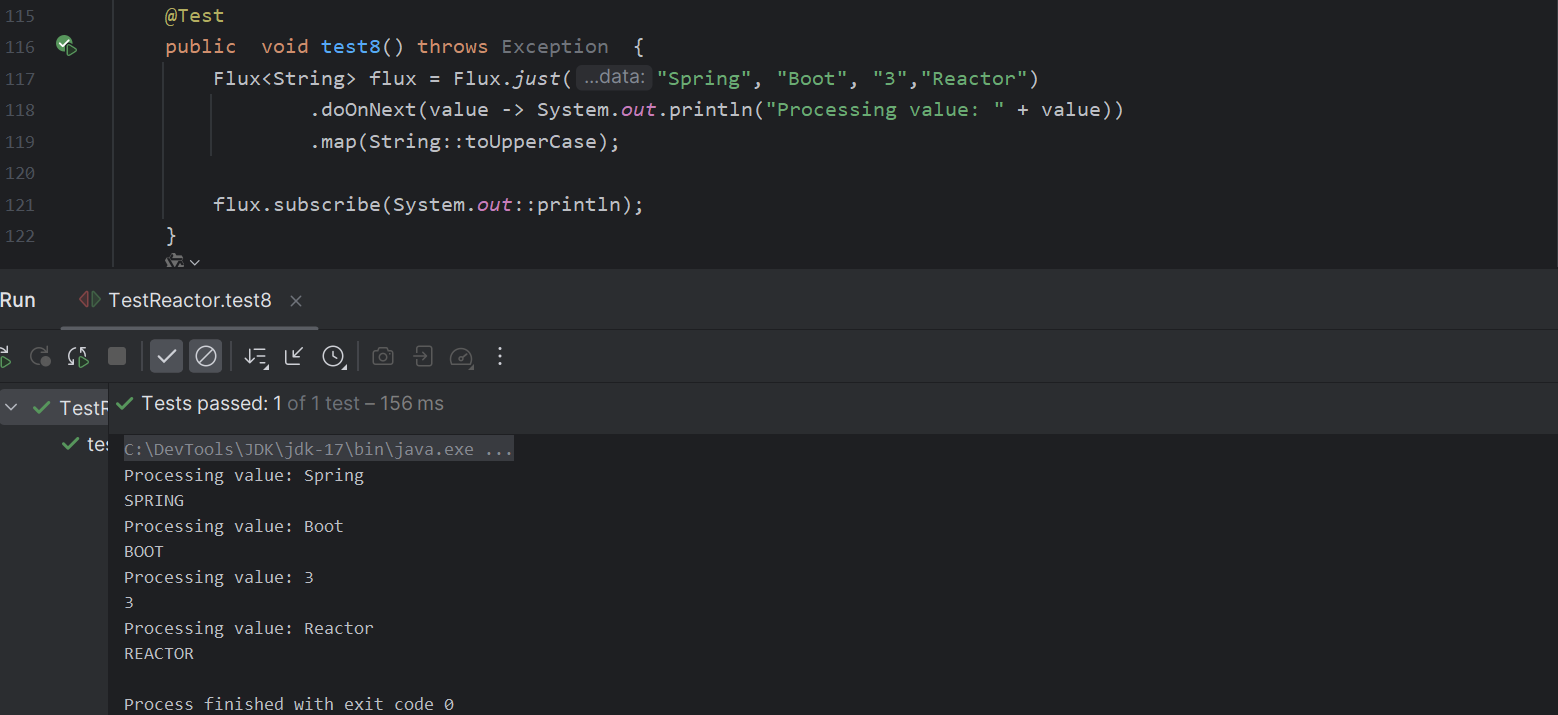Click the Collapse All arrow icon
The height and width of the screenshot is (715, 1558).
pos(294,356)
